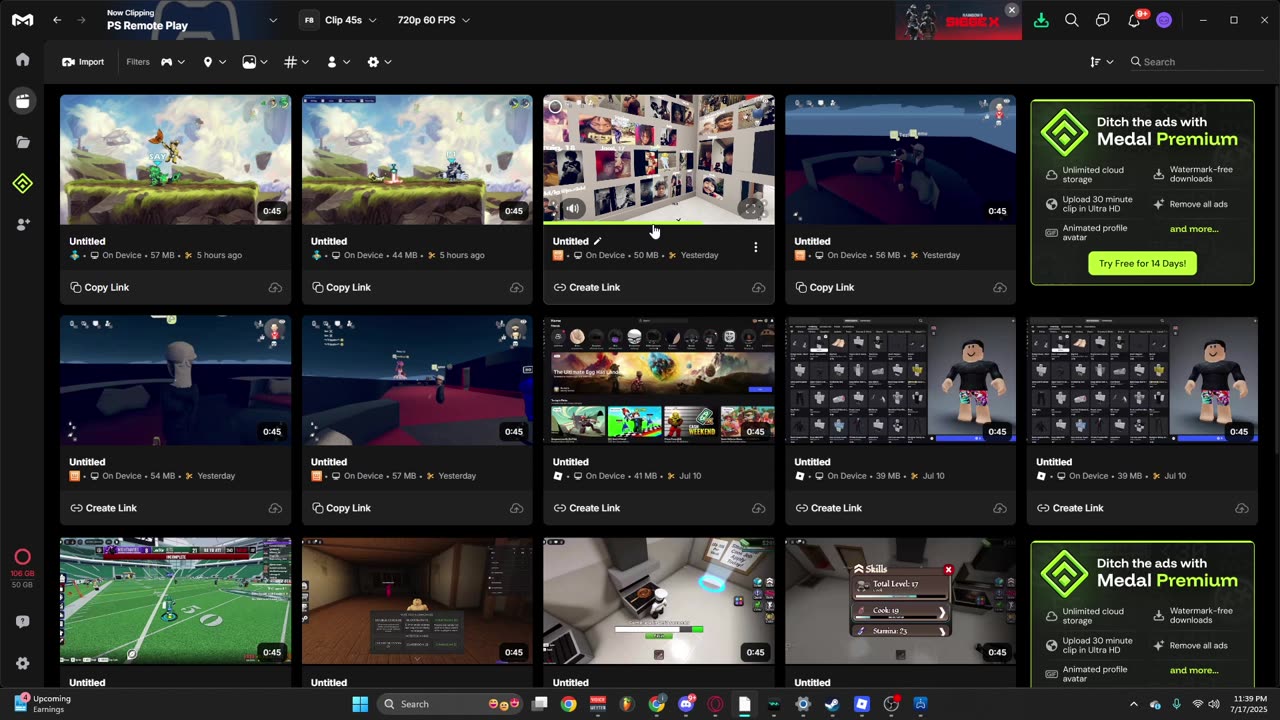Open the folders icon in the sidebar
Viewport: 1280px width, 720px height.
22,142
